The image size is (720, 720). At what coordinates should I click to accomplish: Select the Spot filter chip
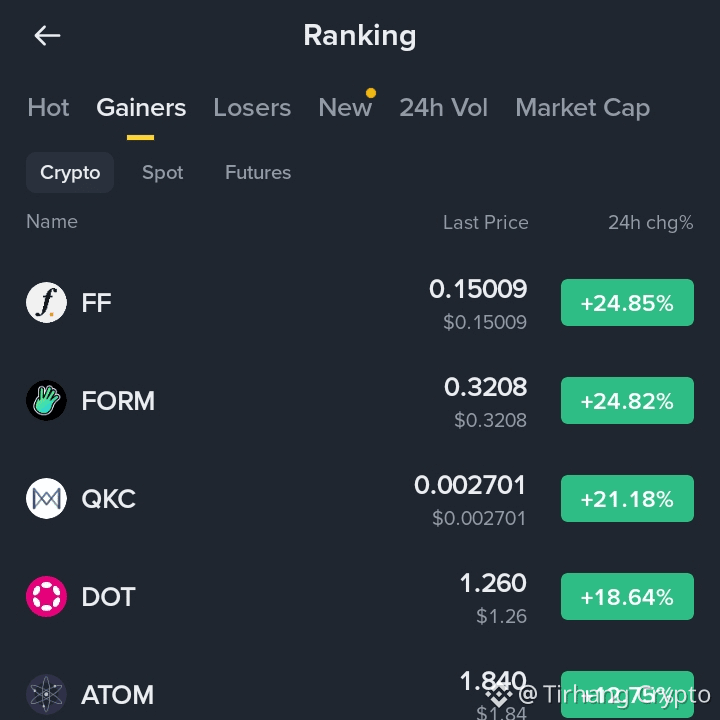coord(163,173)
